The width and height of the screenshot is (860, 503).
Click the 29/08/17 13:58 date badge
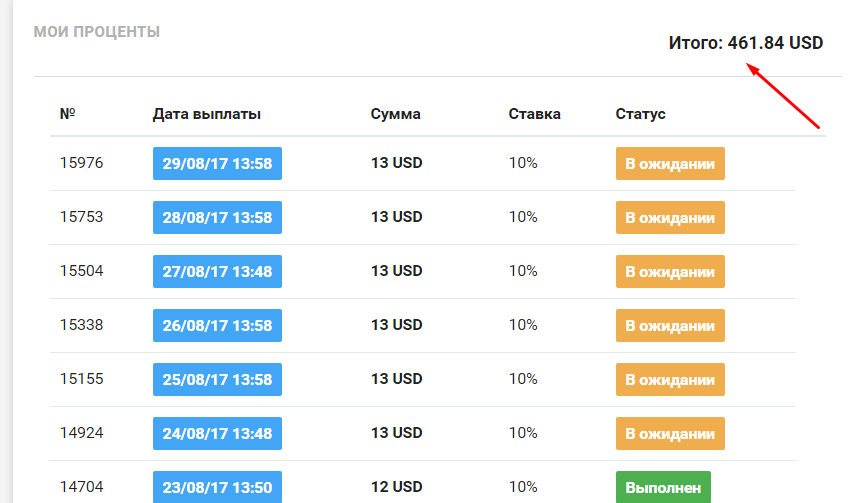pos(217,163)
